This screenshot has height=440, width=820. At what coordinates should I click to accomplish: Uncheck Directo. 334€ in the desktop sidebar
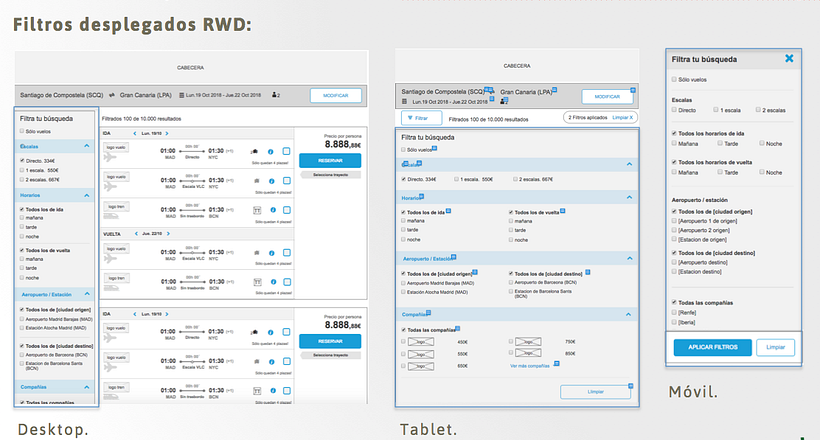click(x=22, y=161)
